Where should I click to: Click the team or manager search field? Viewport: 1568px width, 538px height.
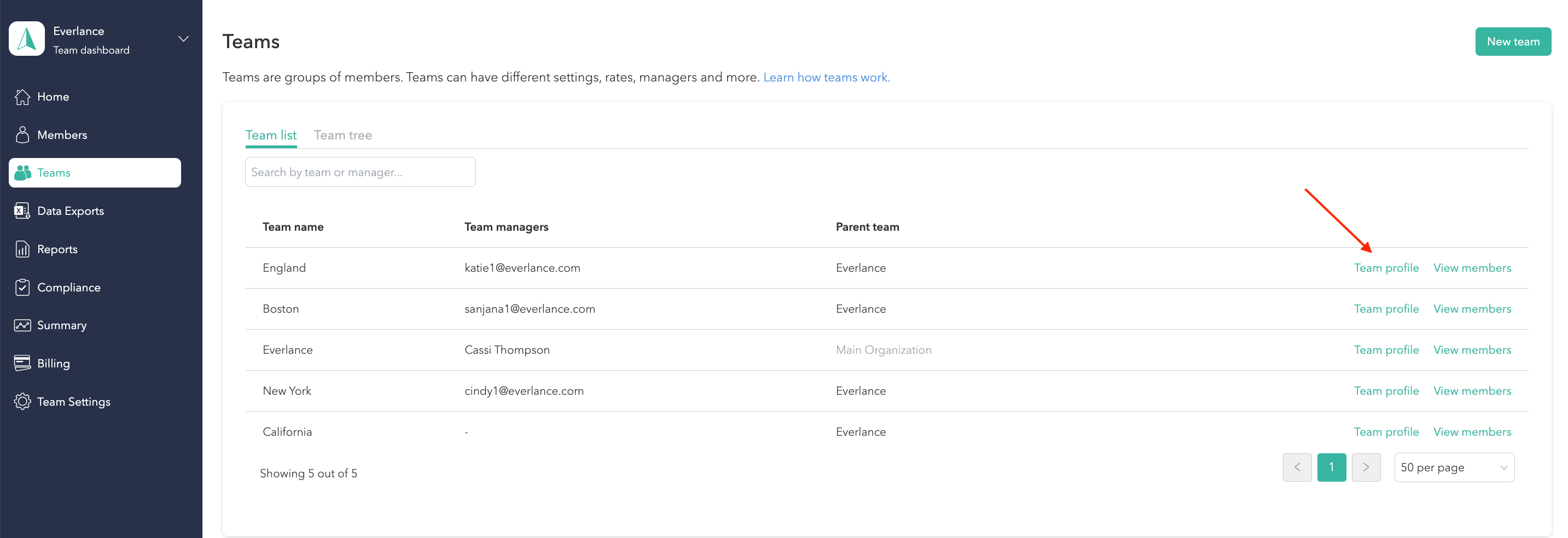pos(360,172)
